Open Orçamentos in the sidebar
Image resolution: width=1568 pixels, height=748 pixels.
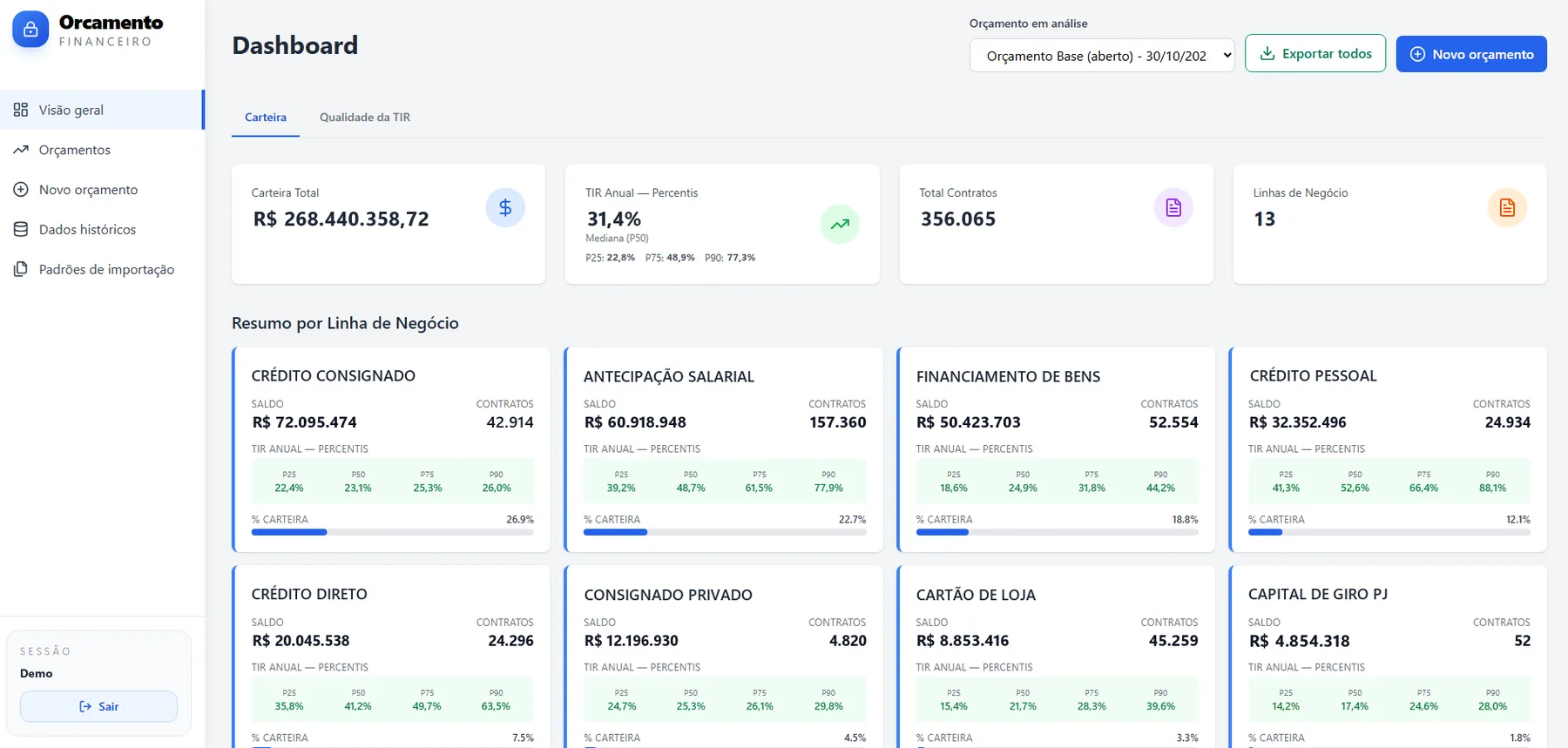tap(101, 150)
